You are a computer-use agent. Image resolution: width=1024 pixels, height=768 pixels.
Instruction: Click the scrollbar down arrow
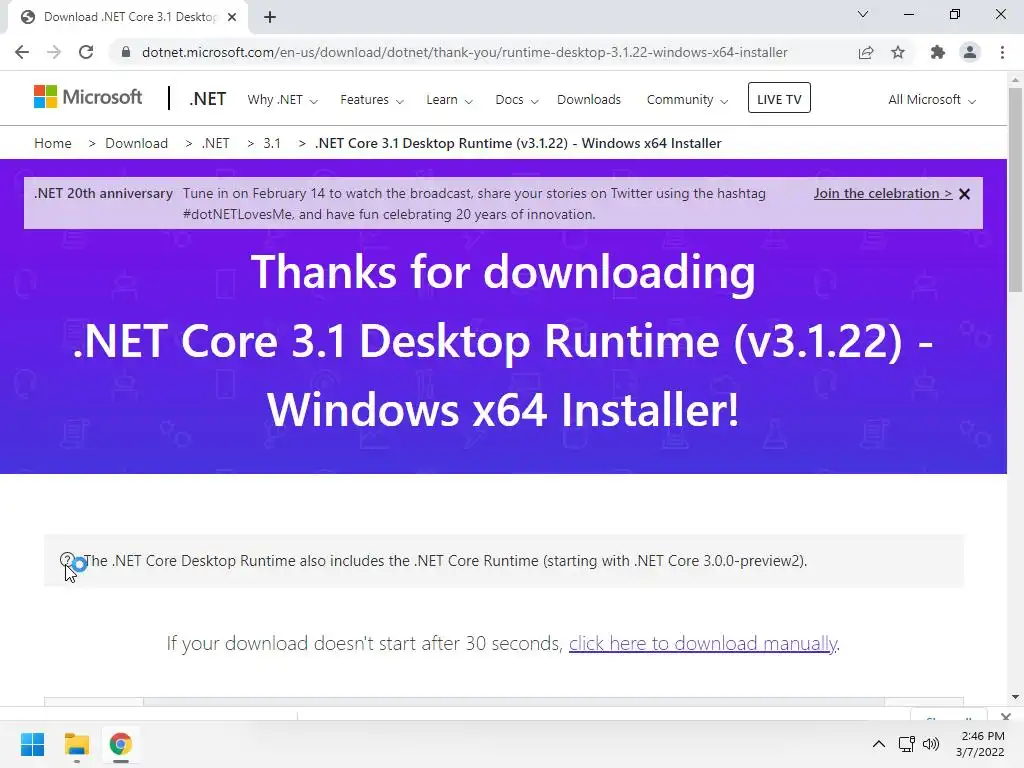tap(1015, 697)
